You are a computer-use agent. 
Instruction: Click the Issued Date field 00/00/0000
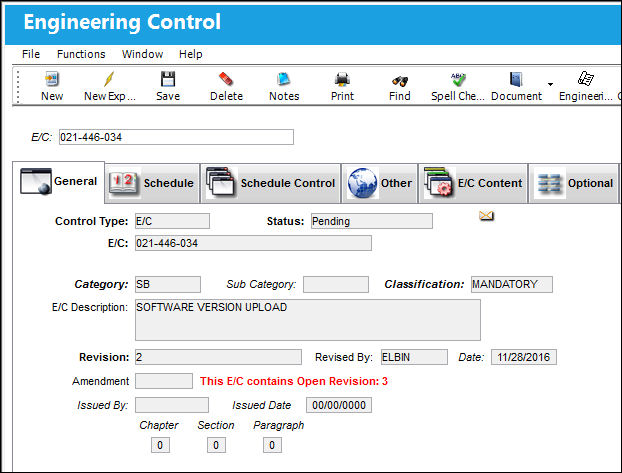[339, 405]
